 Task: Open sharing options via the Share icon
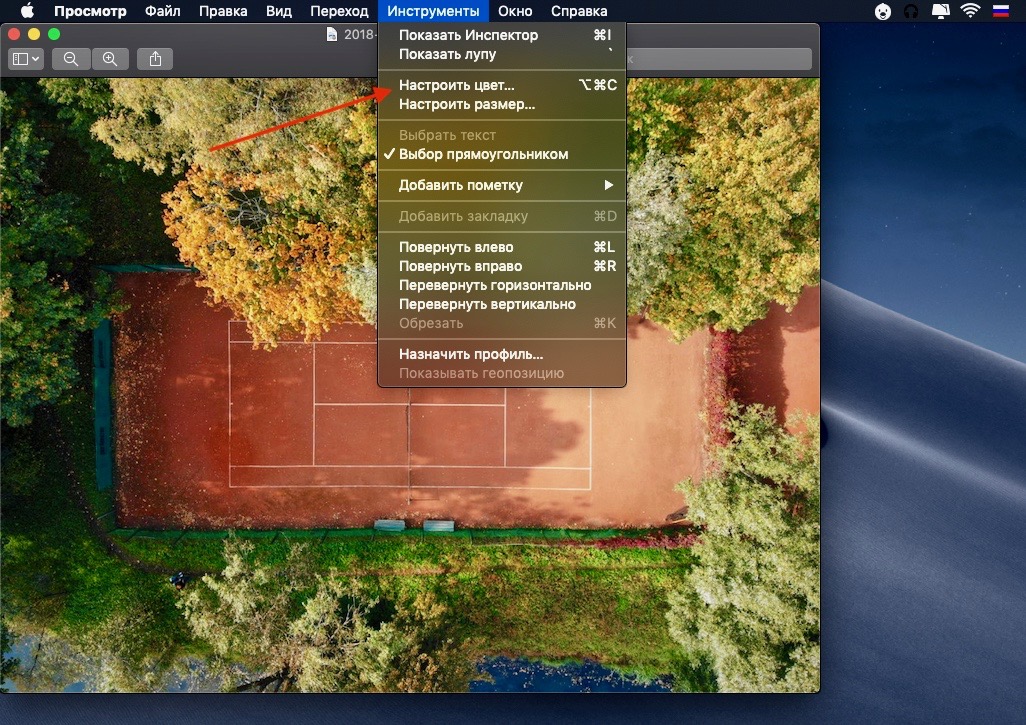click(155, 58)
